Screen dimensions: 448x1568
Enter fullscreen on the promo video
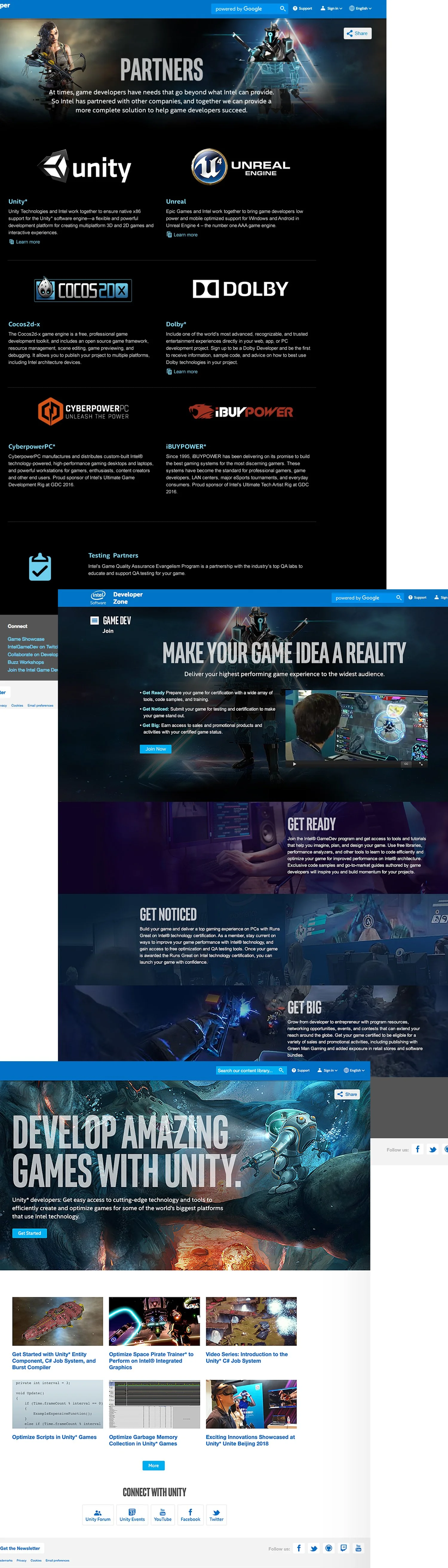click(421, 764)
